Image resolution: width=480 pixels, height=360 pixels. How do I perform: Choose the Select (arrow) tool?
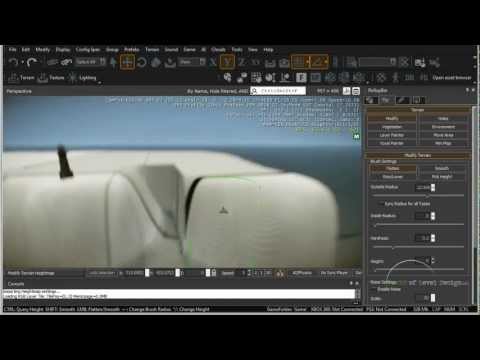pyautogui.click(x=113, y=62)
